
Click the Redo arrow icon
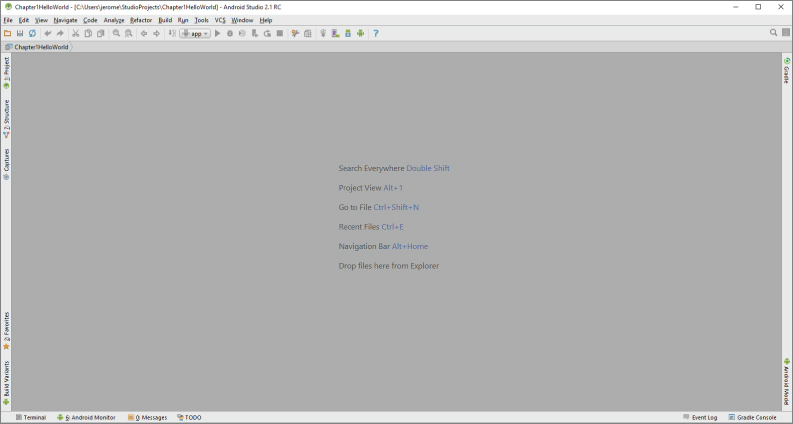point(60,33)
